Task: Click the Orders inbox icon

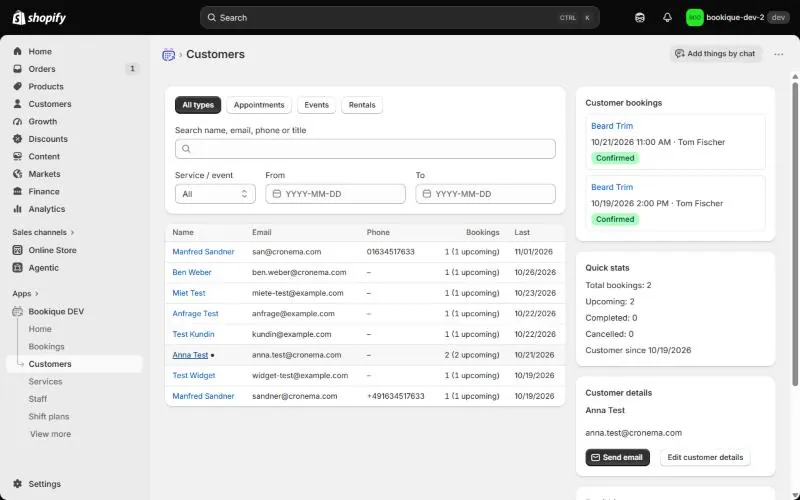Action: click(x=18, y=69)
